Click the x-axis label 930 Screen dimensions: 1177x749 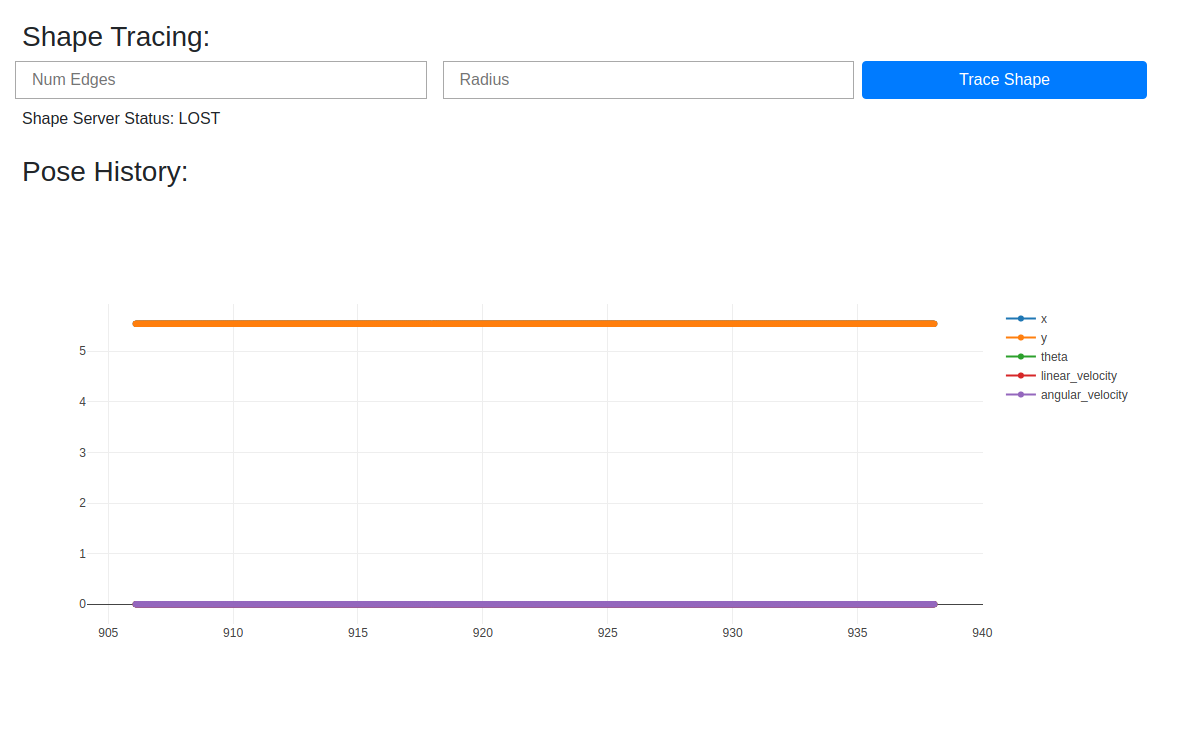(x=733, y=633)
